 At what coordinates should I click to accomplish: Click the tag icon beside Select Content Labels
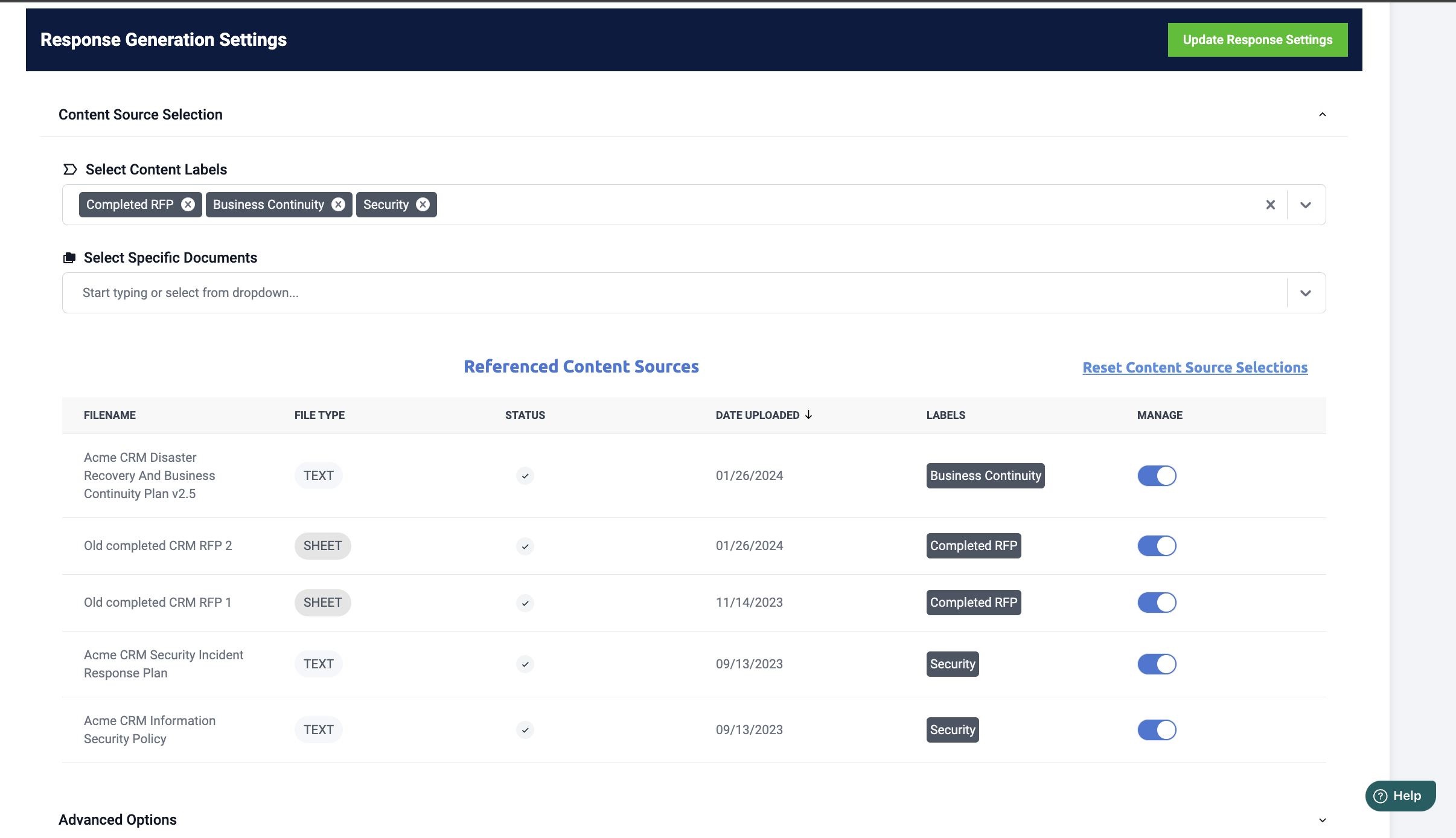(x=70, y=170)
